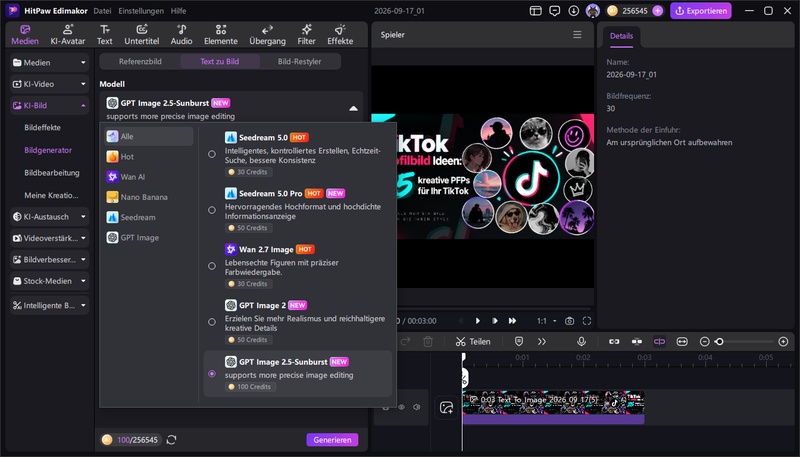
Task: Zoom in the timeline with plus
Action: pos(783,342)
